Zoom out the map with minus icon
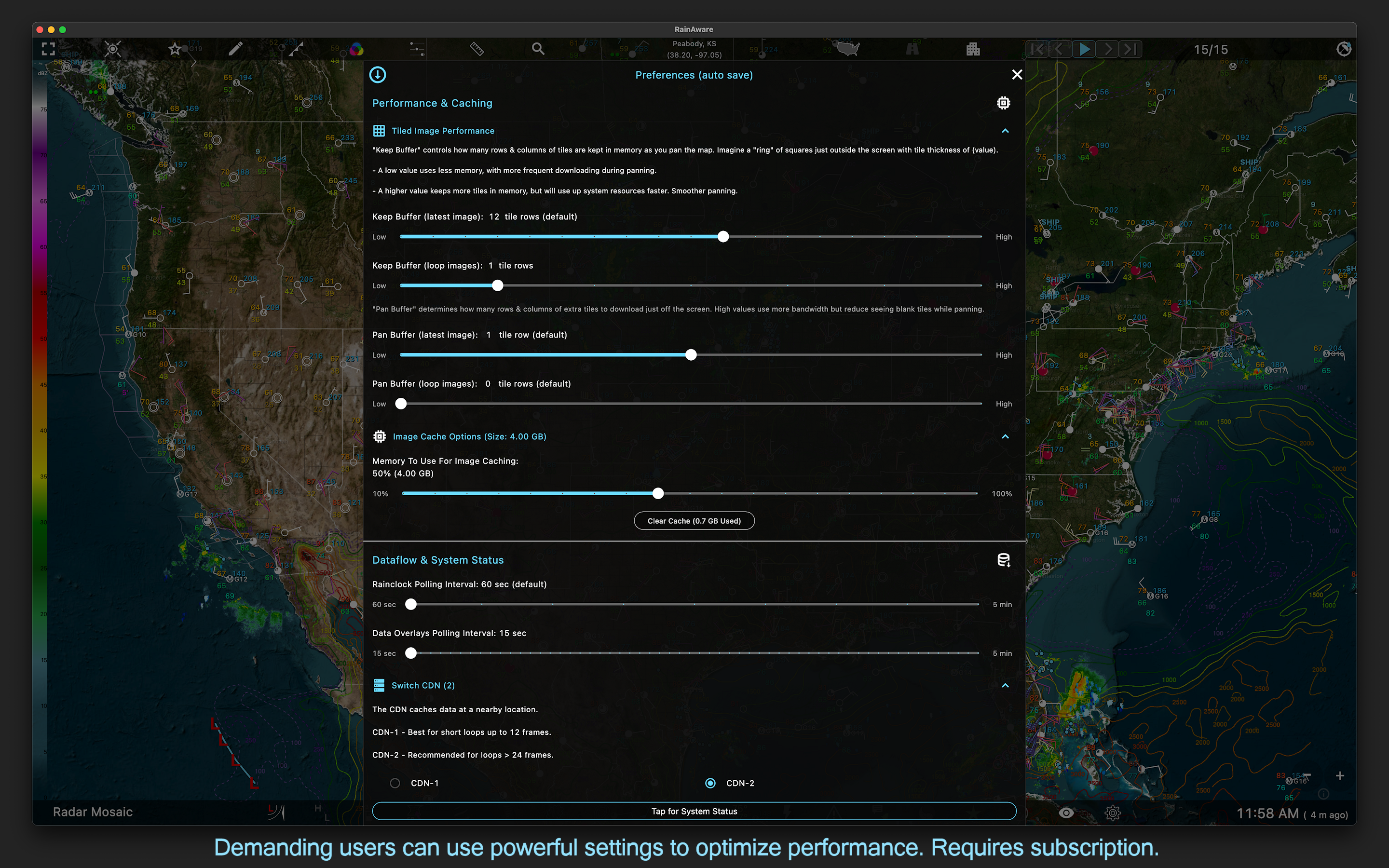1389x868 pixels. 1307,775
